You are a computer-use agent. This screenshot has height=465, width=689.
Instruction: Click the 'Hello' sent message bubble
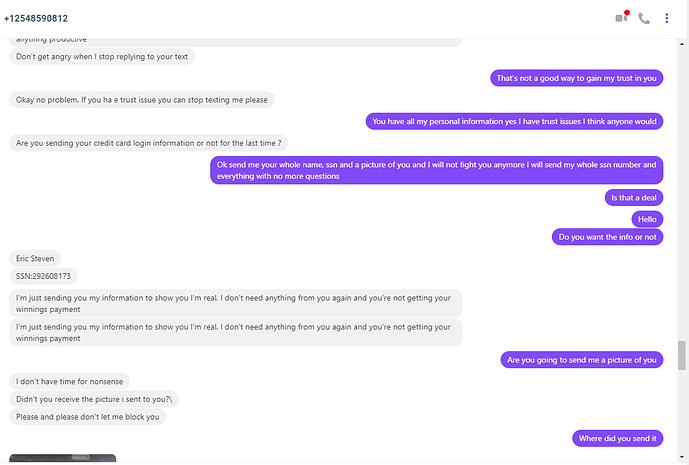(647, 219)
